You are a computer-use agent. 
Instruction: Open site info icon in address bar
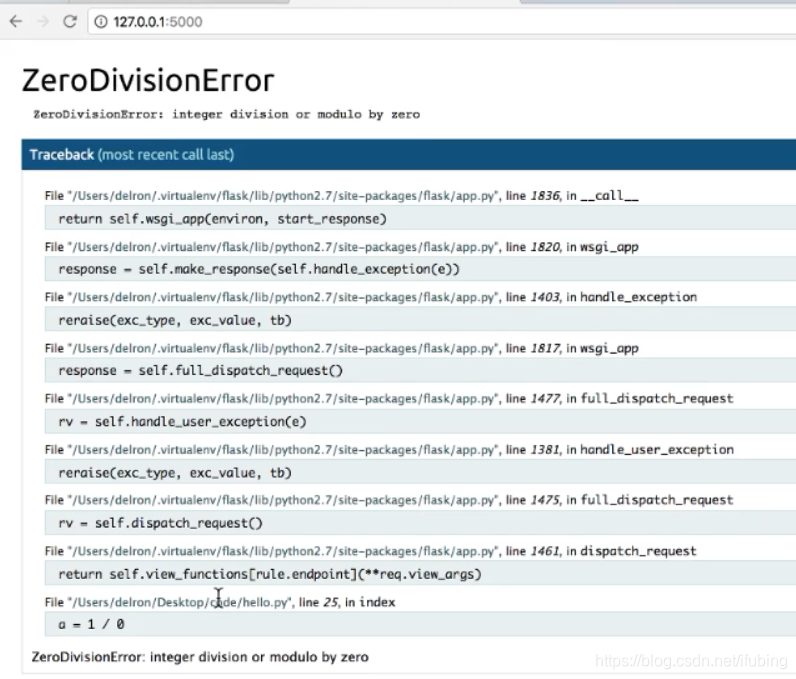click(x=101, y=22)
